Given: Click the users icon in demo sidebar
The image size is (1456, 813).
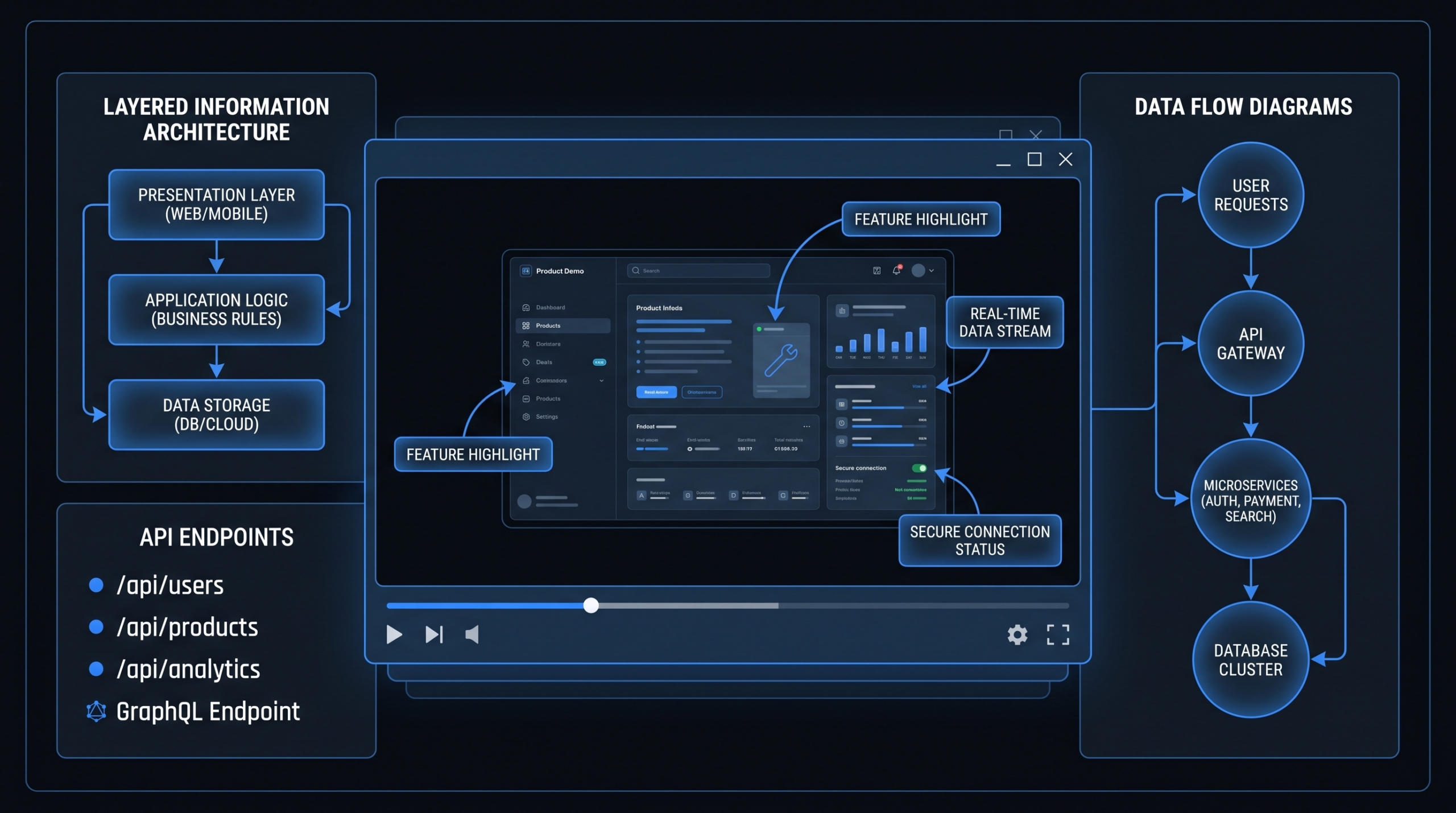Looking at the screenshot, I should pyautogui.click(x=526, y=344).
